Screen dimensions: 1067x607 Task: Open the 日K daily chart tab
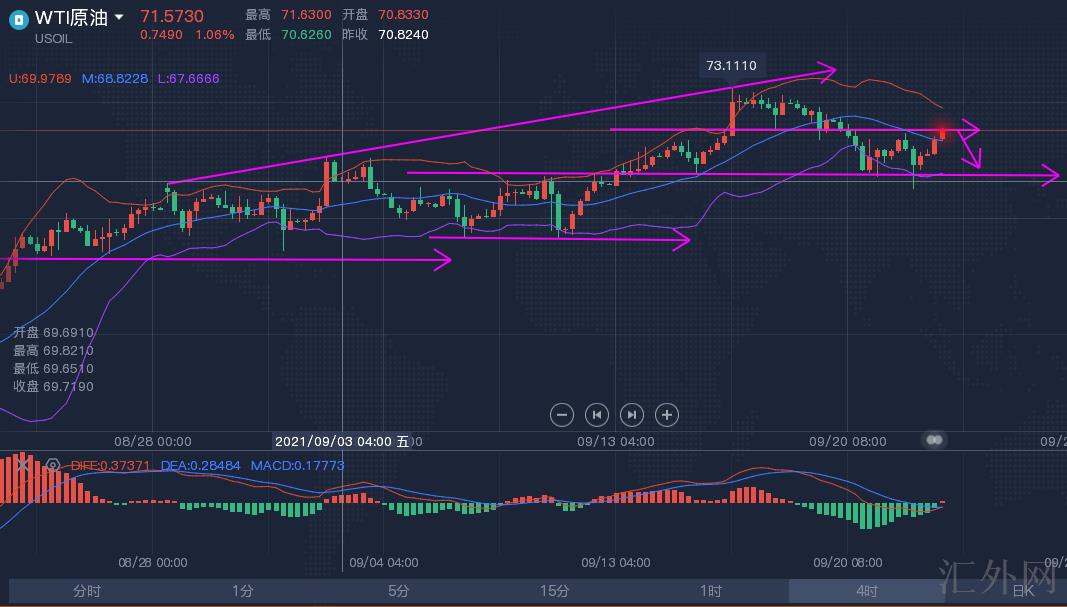tap(1022, 591)
